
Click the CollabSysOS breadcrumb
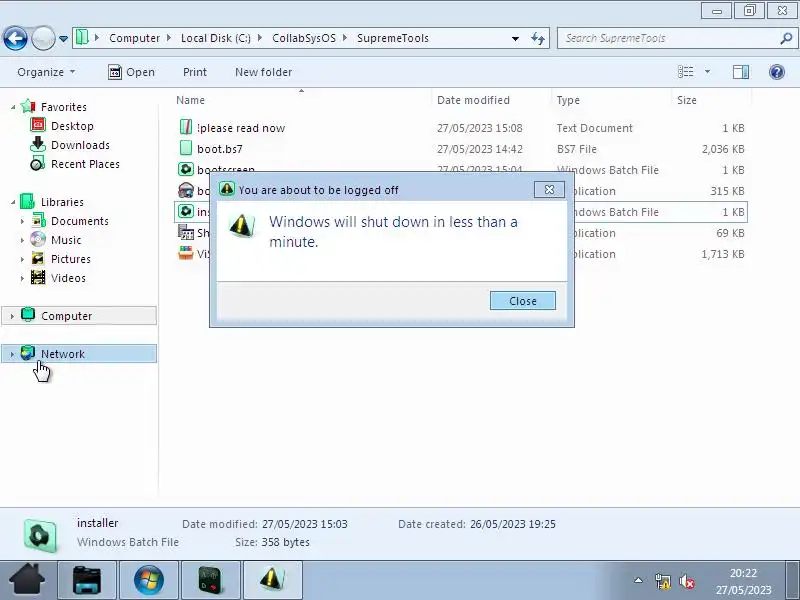pos(304,38)
